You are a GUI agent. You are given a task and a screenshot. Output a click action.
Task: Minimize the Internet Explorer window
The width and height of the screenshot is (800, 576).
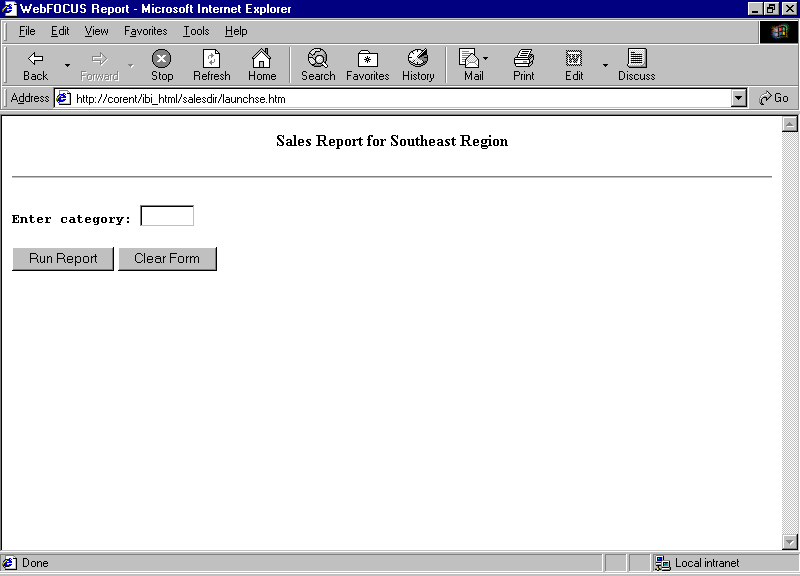(x=755, y=9)
